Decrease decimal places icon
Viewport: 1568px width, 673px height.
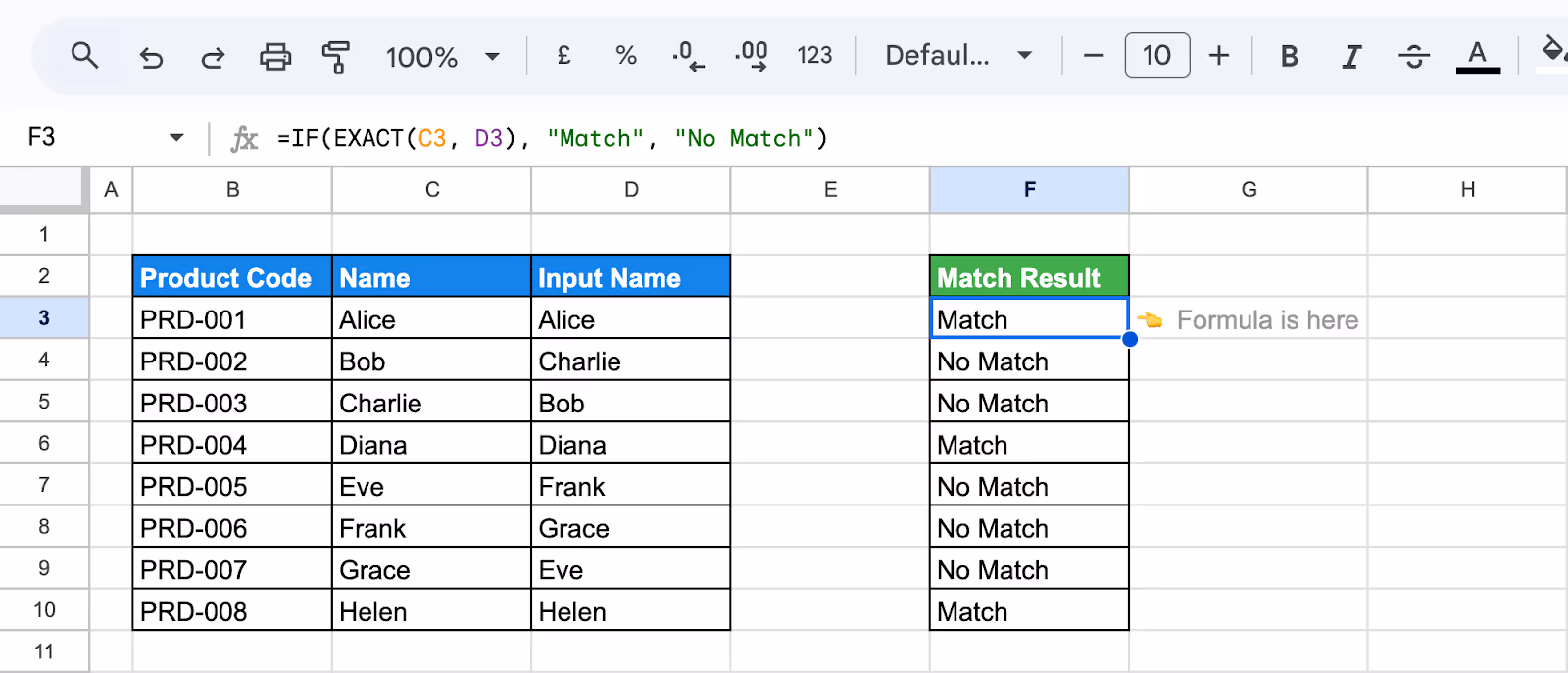pos(688,56)
